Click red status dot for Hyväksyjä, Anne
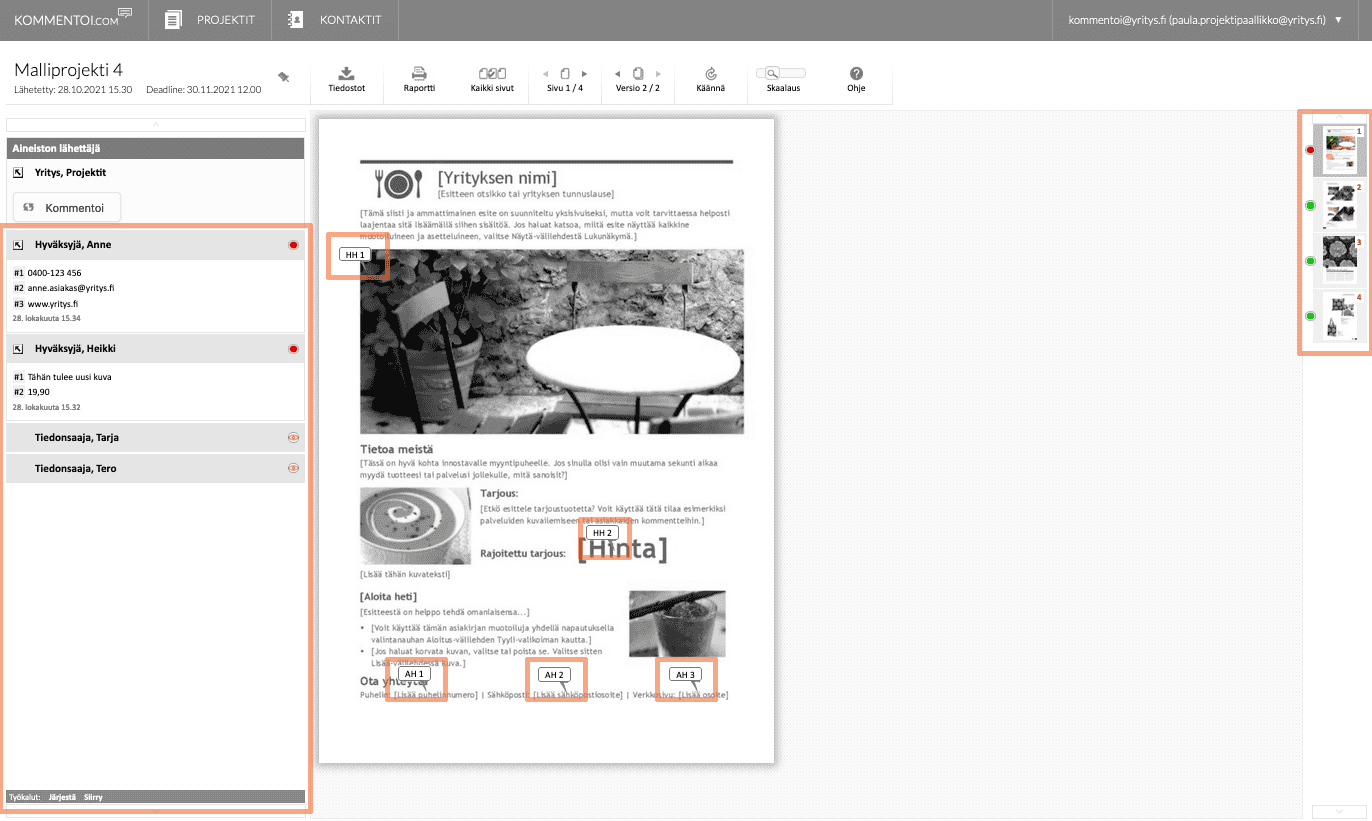This screenshot has width=1372, height=821. [293, 245]
